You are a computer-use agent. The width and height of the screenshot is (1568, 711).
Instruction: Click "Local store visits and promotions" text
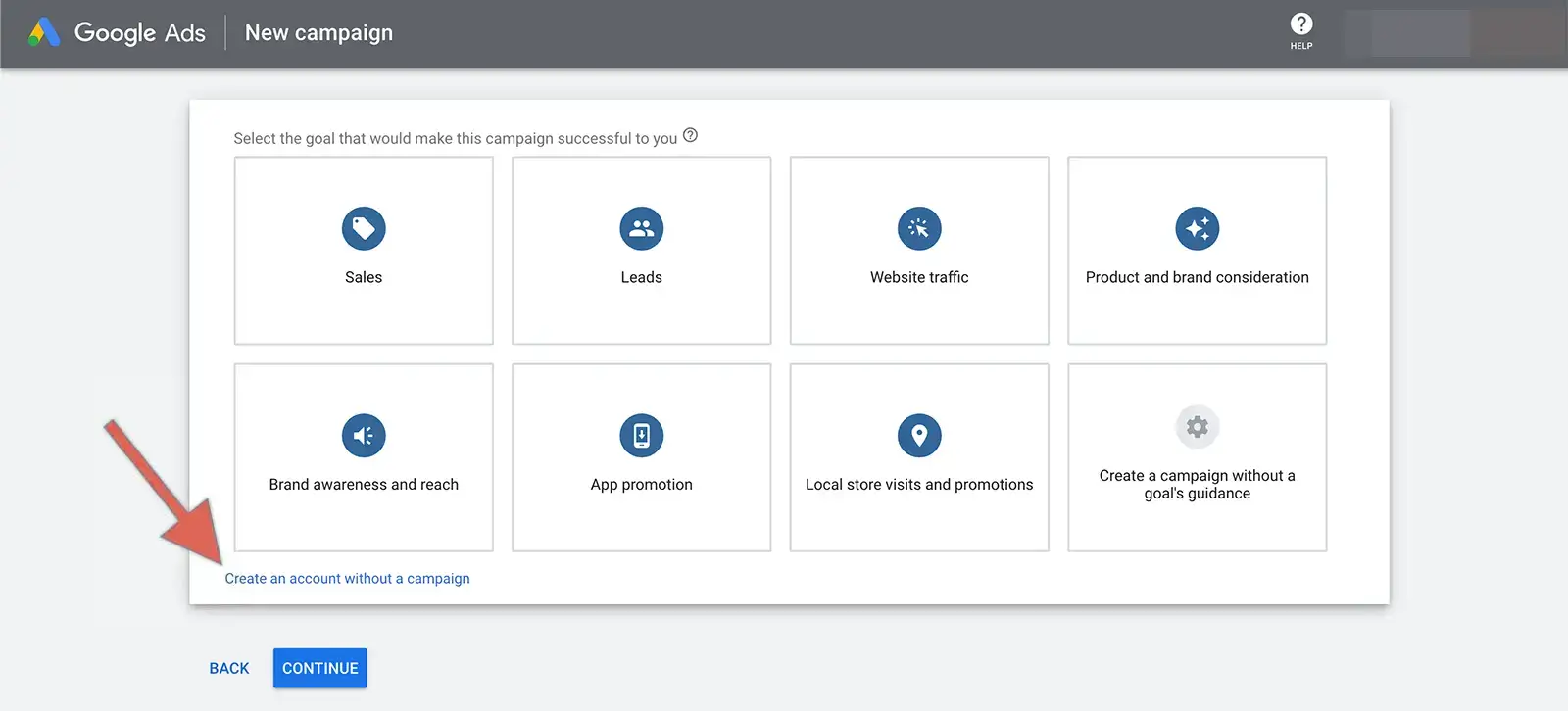tap(919, 485)
